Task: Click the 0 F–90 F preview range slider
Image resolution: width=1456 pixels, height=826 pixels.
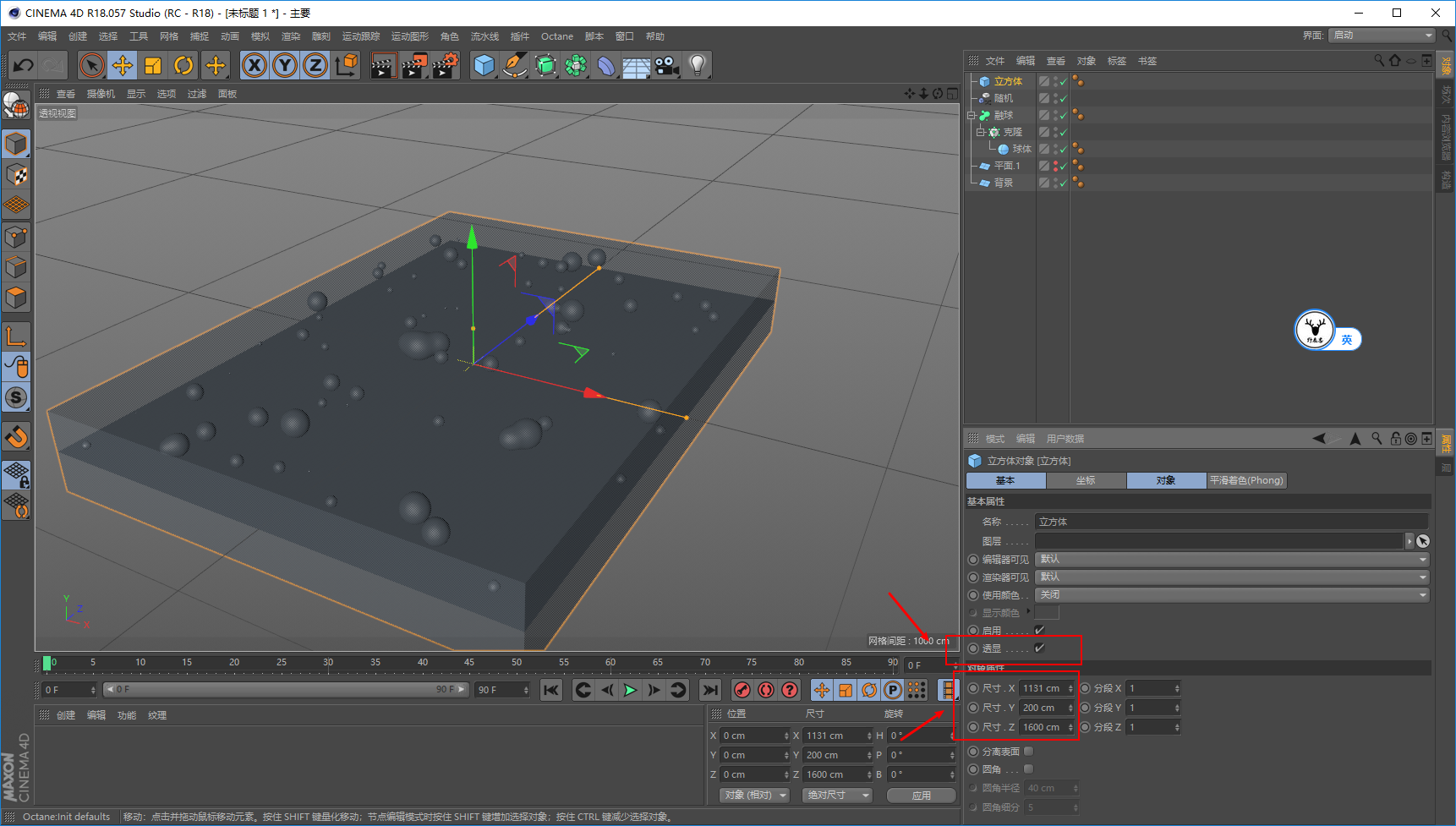Action: (x=286, y=689)
